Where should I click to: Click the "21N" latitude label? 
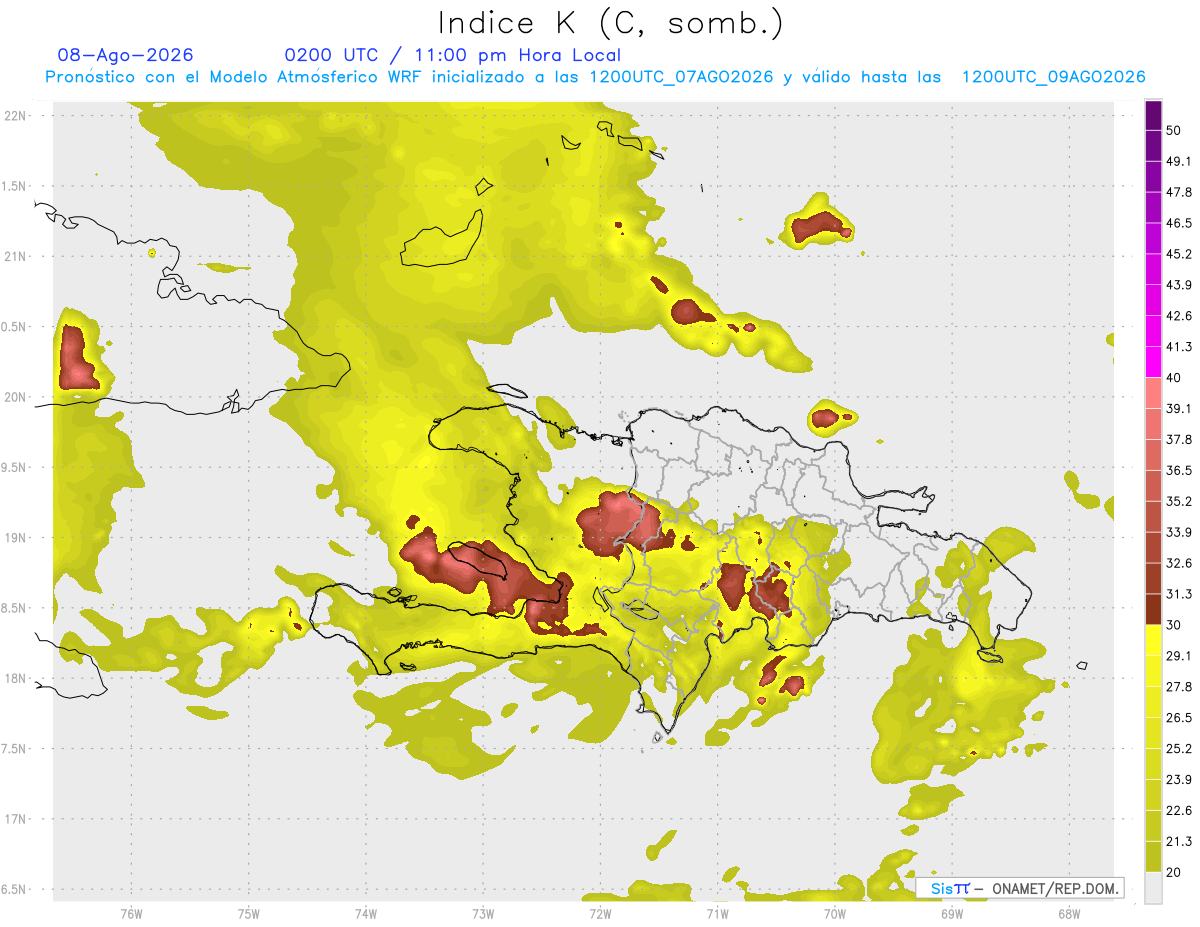pyautogui.click(x=16, y=257)
